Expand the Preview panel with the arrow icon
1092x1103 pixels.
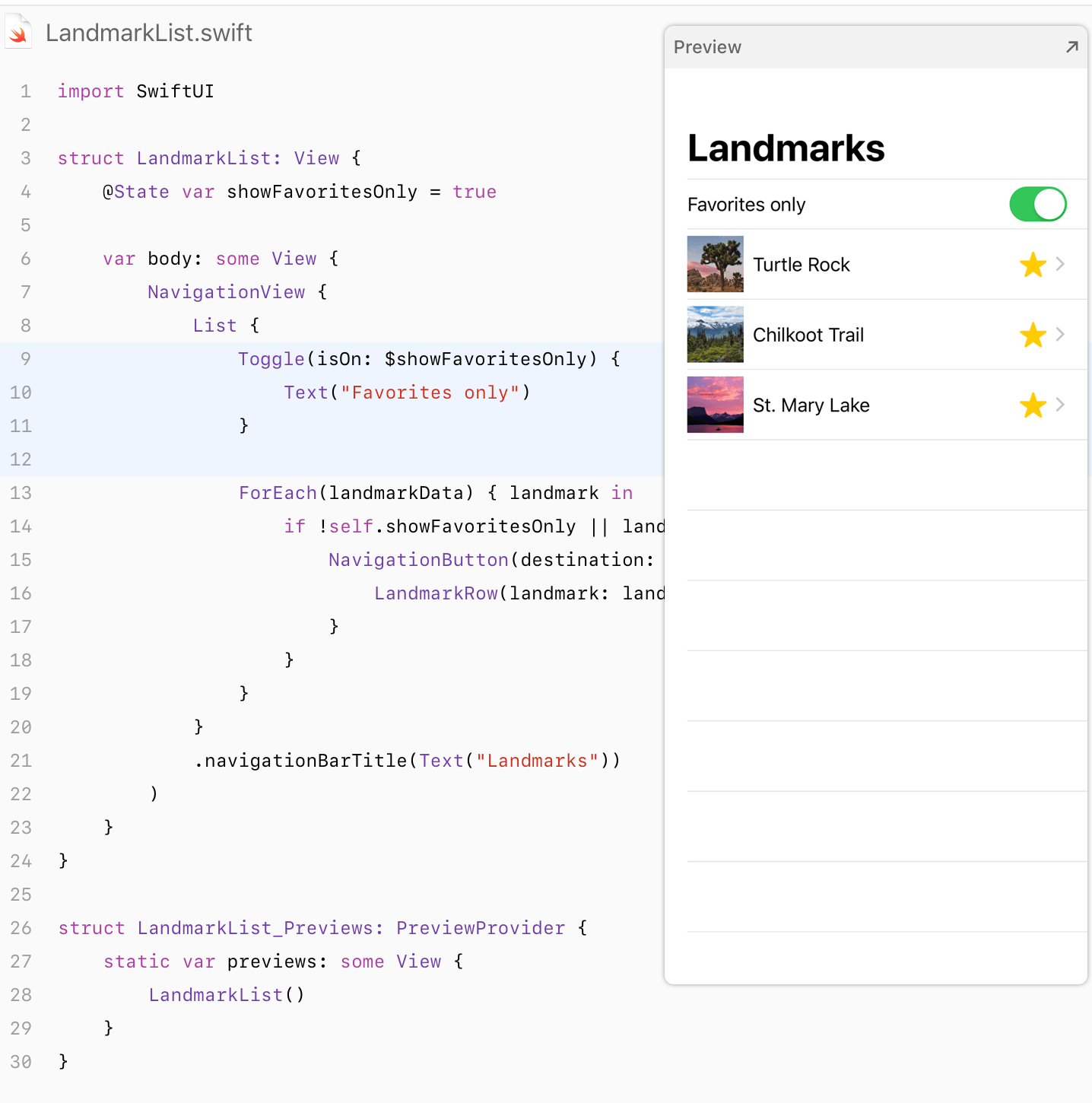coord(1071,47)
